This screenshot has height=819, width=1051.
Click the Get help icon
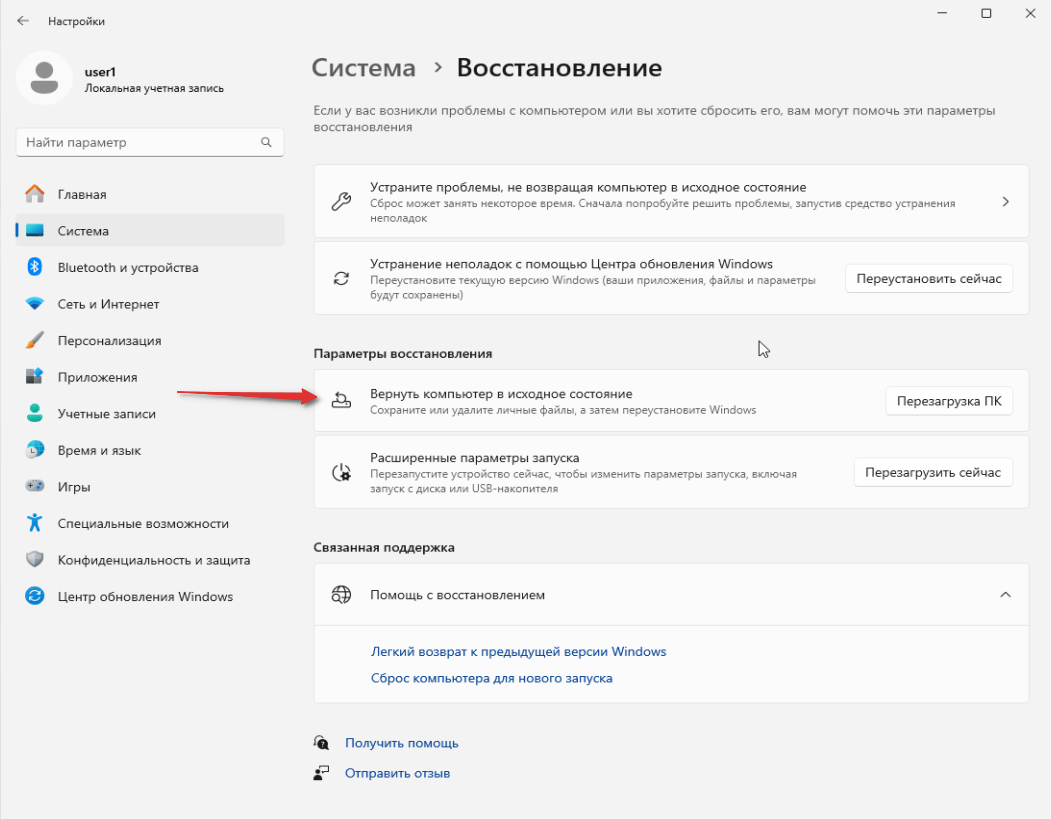pyautogui.click(x=322, y=743)
